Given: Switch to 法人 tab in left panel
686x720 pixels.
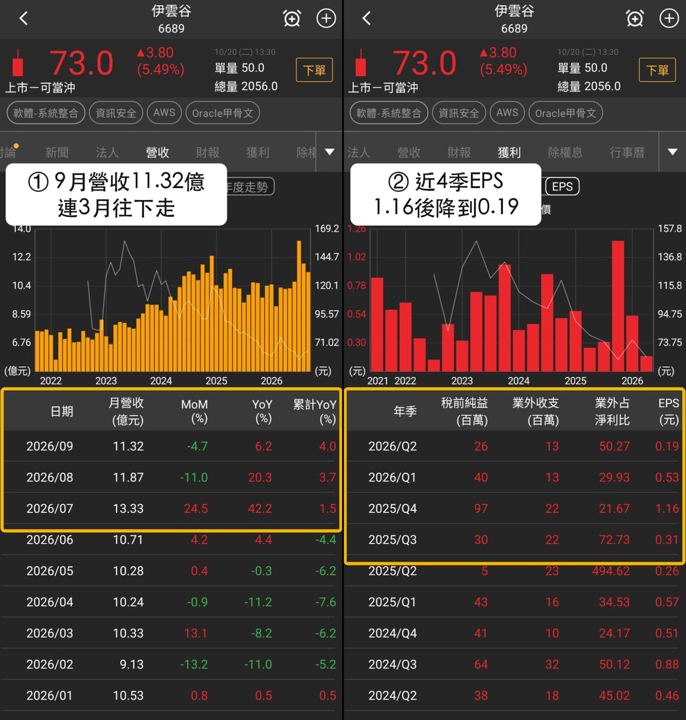Looking at the screenshot, I should point(107,152).
